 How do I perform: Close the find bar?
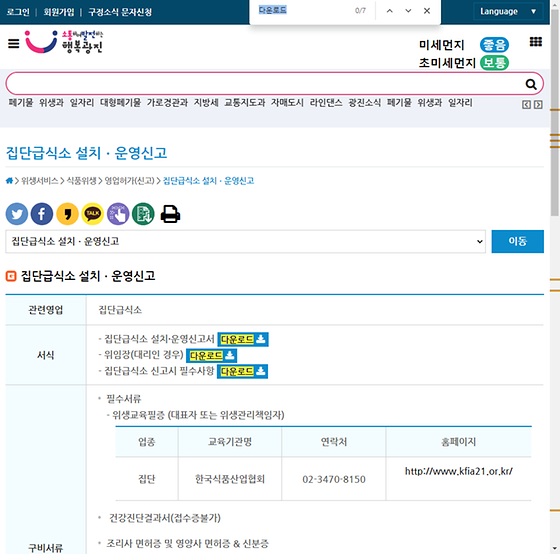point(427,11)
